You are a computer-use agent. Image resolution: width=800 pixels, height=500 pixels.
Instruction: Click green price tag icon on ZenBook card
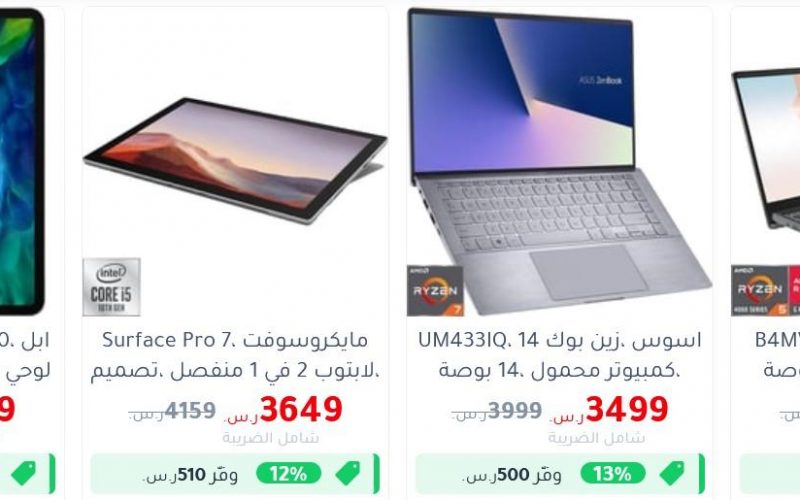(672, 473)
